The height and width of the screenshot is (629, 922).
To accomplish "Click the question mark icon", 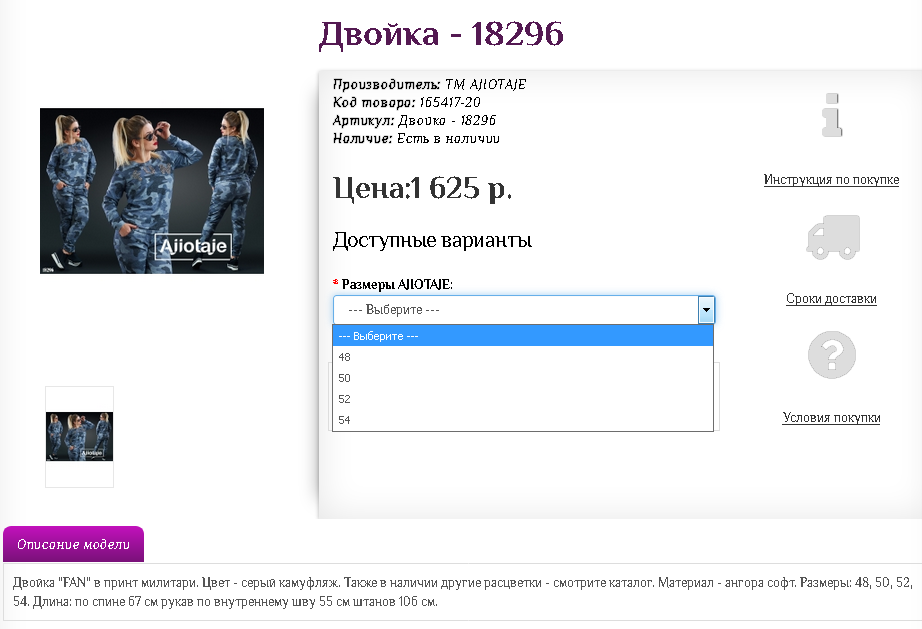I will pyautogui.click(x=831, y=355).
